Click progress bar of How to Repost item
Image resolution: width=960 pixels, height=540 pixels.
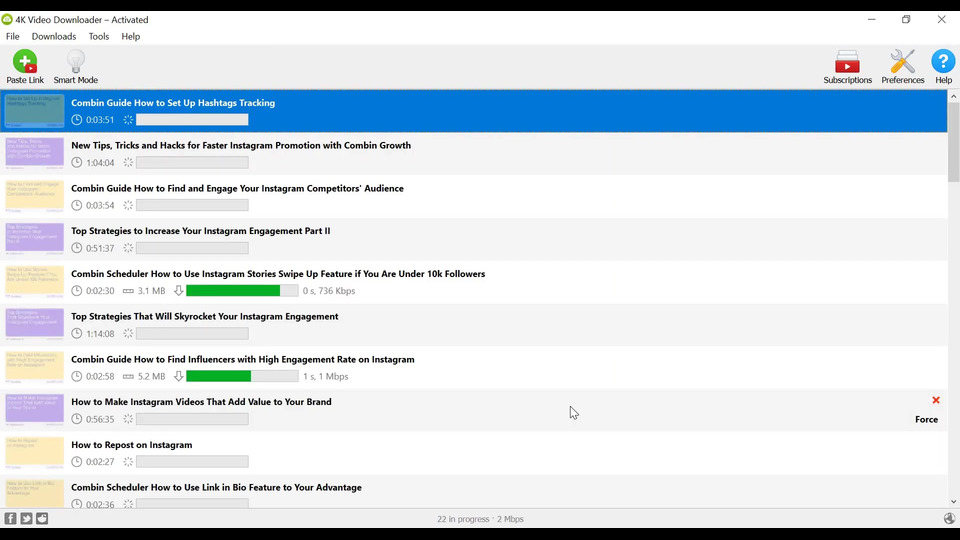click(192, 462)
